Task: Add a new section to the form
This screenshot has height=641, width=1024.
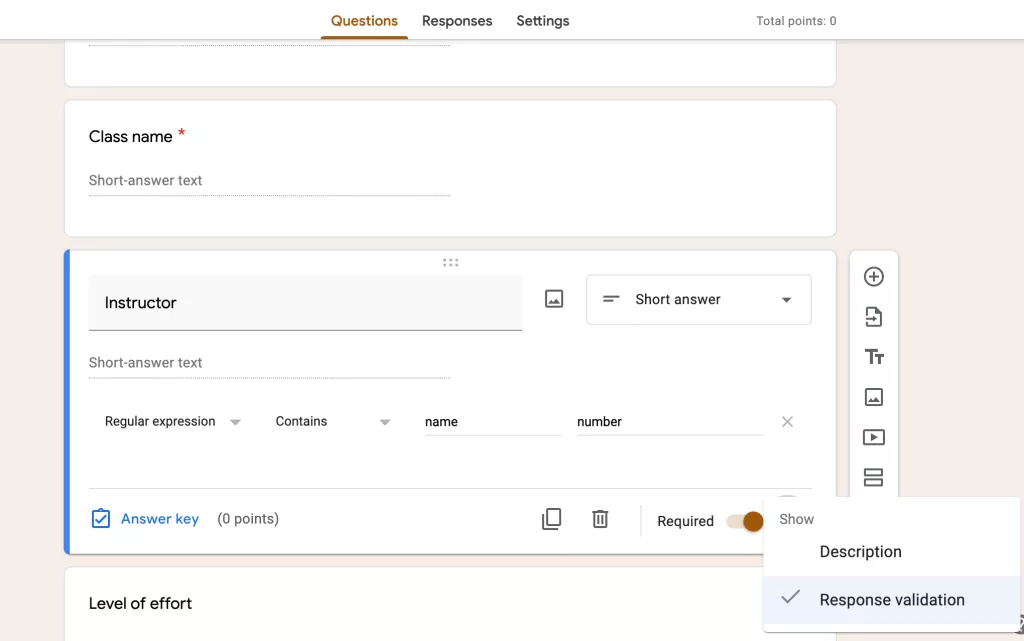Action: point(873,477)
